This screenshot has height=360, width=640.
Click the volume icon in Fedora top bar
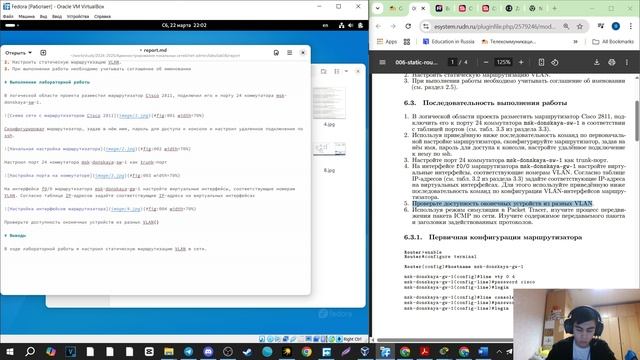tap(351, 25)
